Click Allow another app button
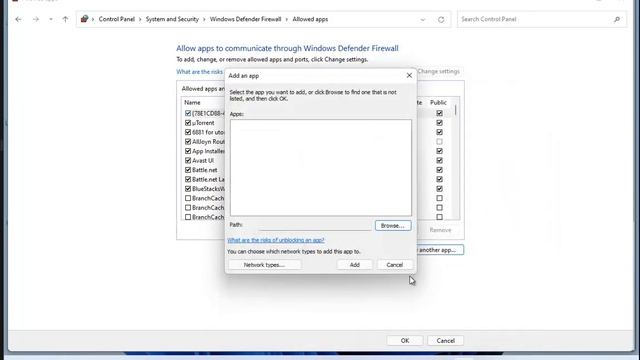 pyautogui.click(x=440, y=250)
